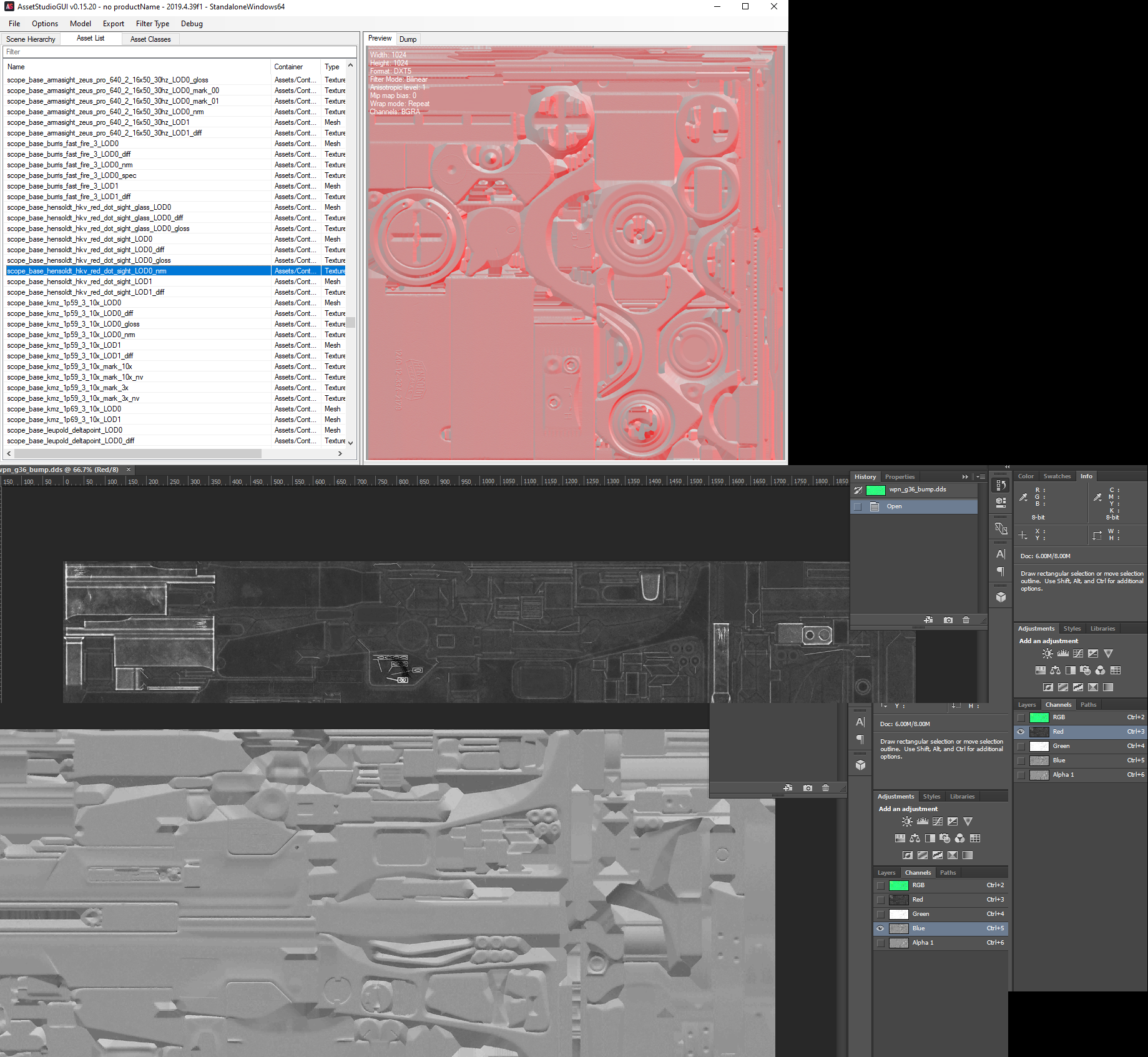Open 3D cube panel icon beside History panel

tap(1001, 597)
